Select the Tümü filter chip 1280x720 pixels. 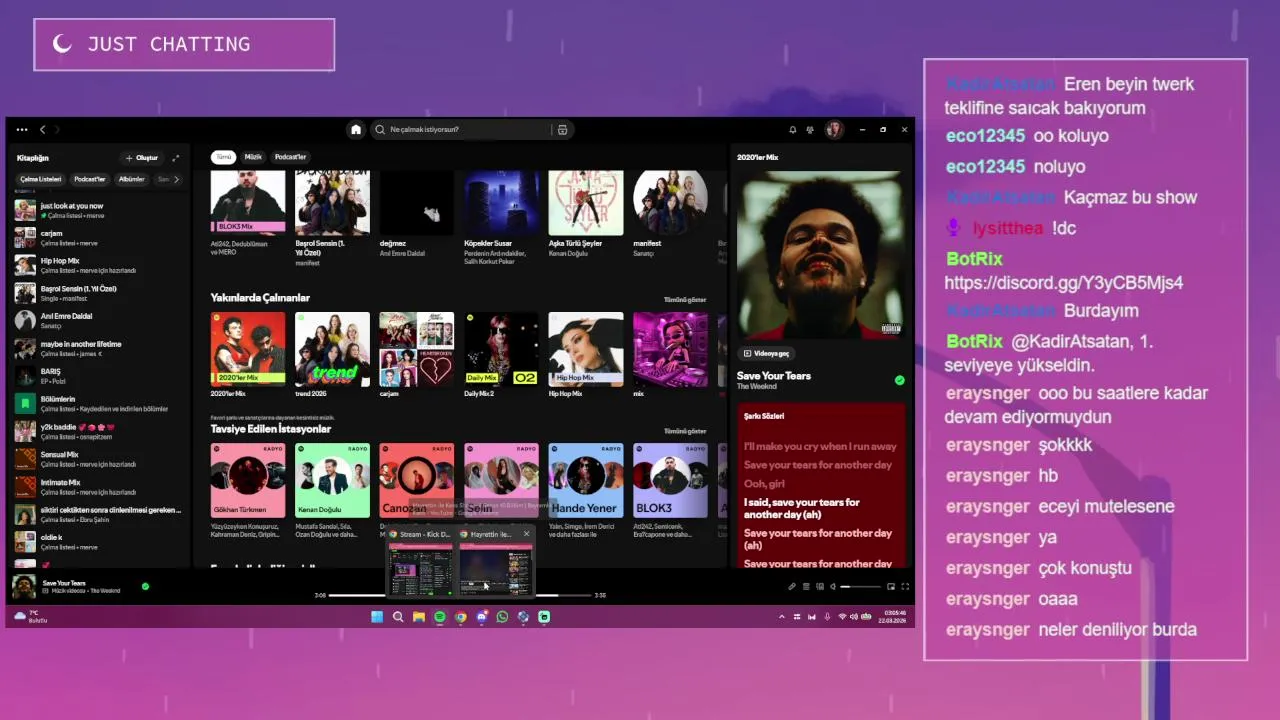click(224, 157)
